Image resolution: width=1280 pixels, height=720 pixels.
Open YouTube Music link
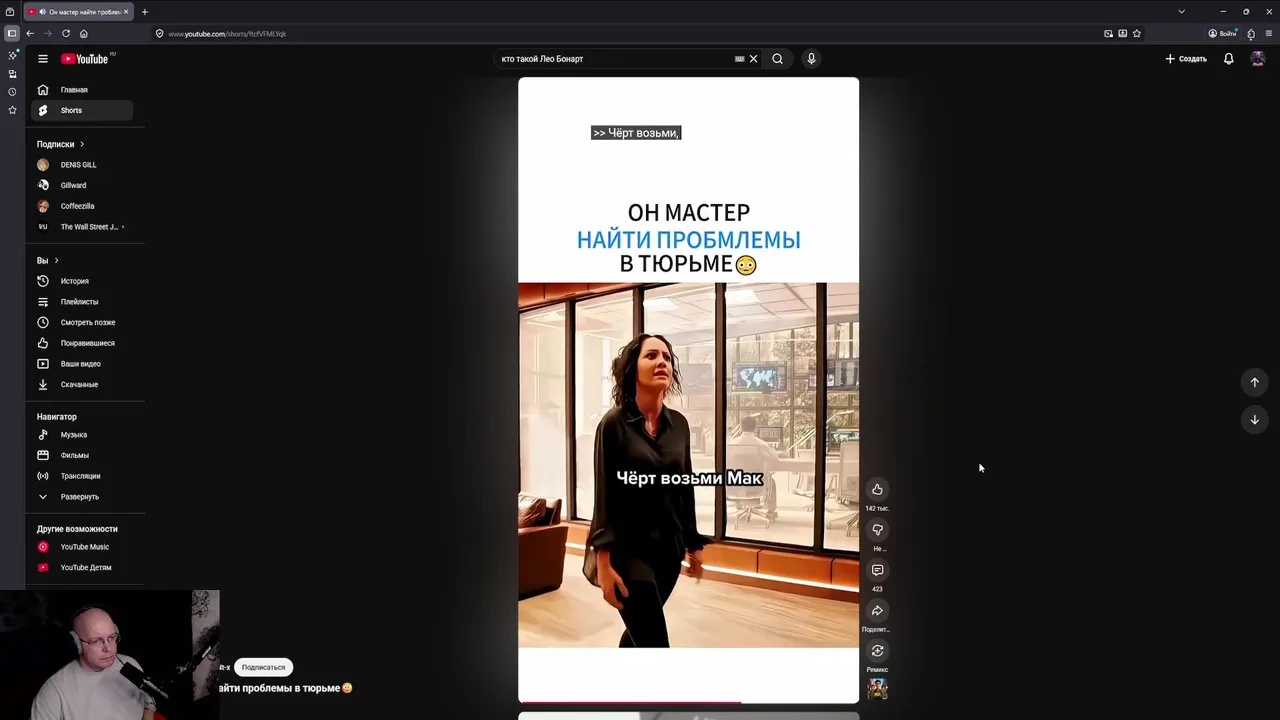84,547
